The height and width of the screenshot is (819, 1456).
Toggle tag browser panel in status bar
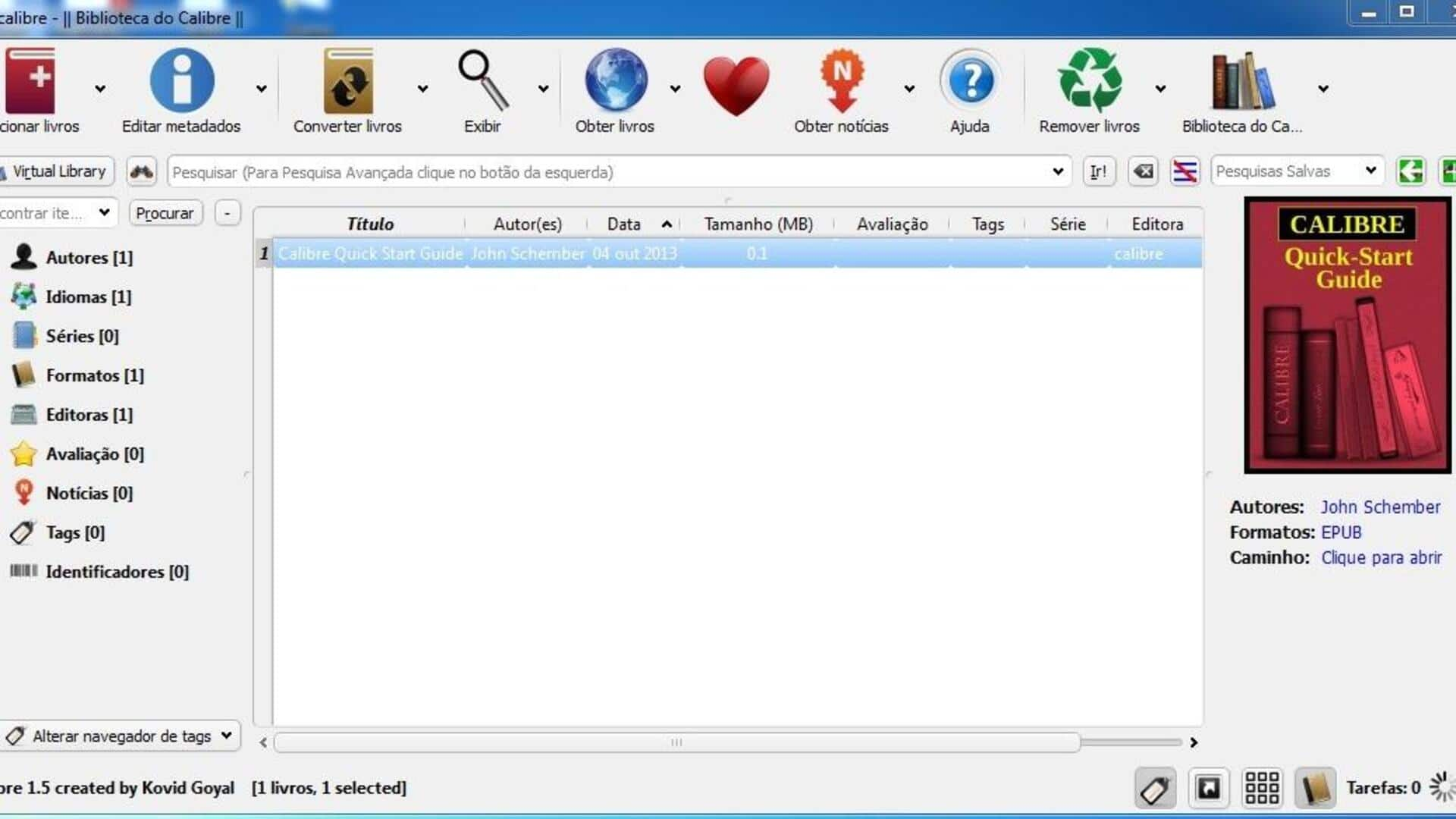pos(1155,789)
